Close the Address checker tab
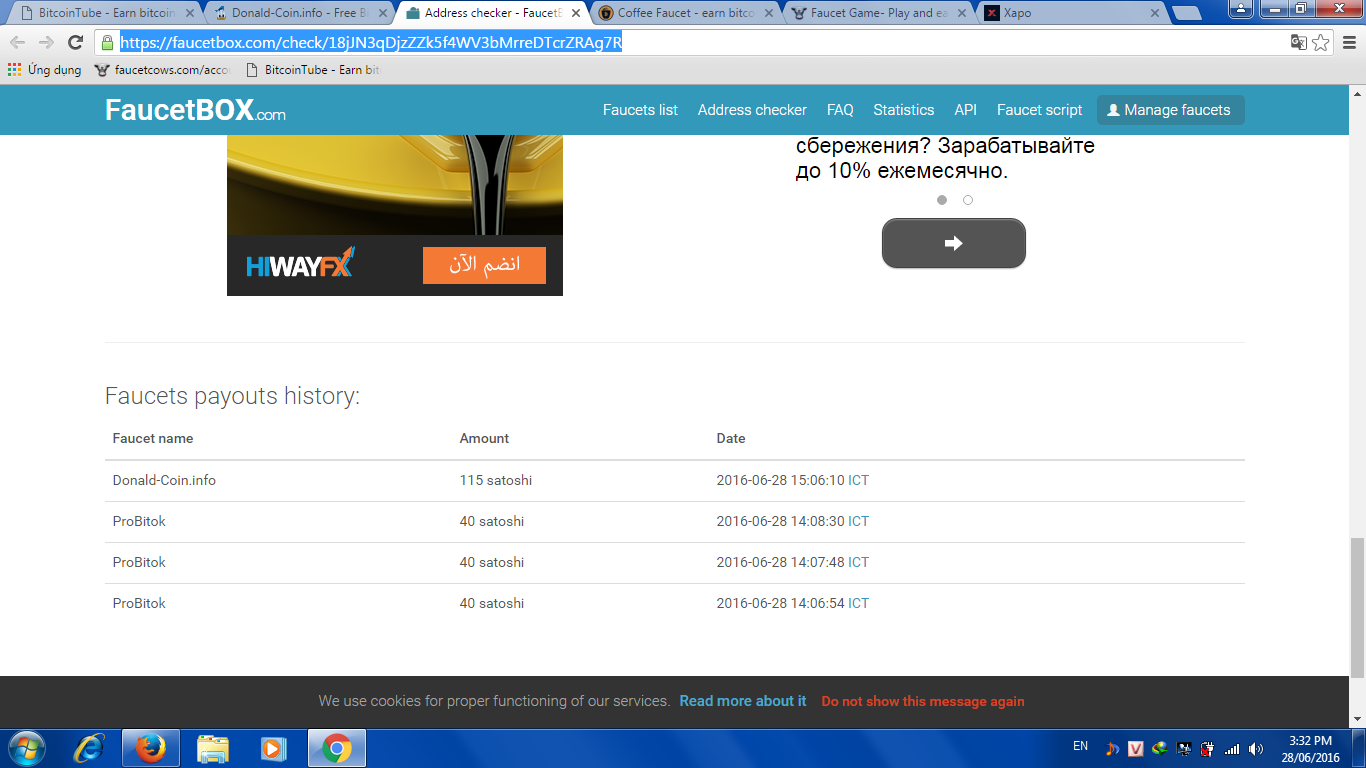This screenshot has width=1366, height=768. point(576,13)
